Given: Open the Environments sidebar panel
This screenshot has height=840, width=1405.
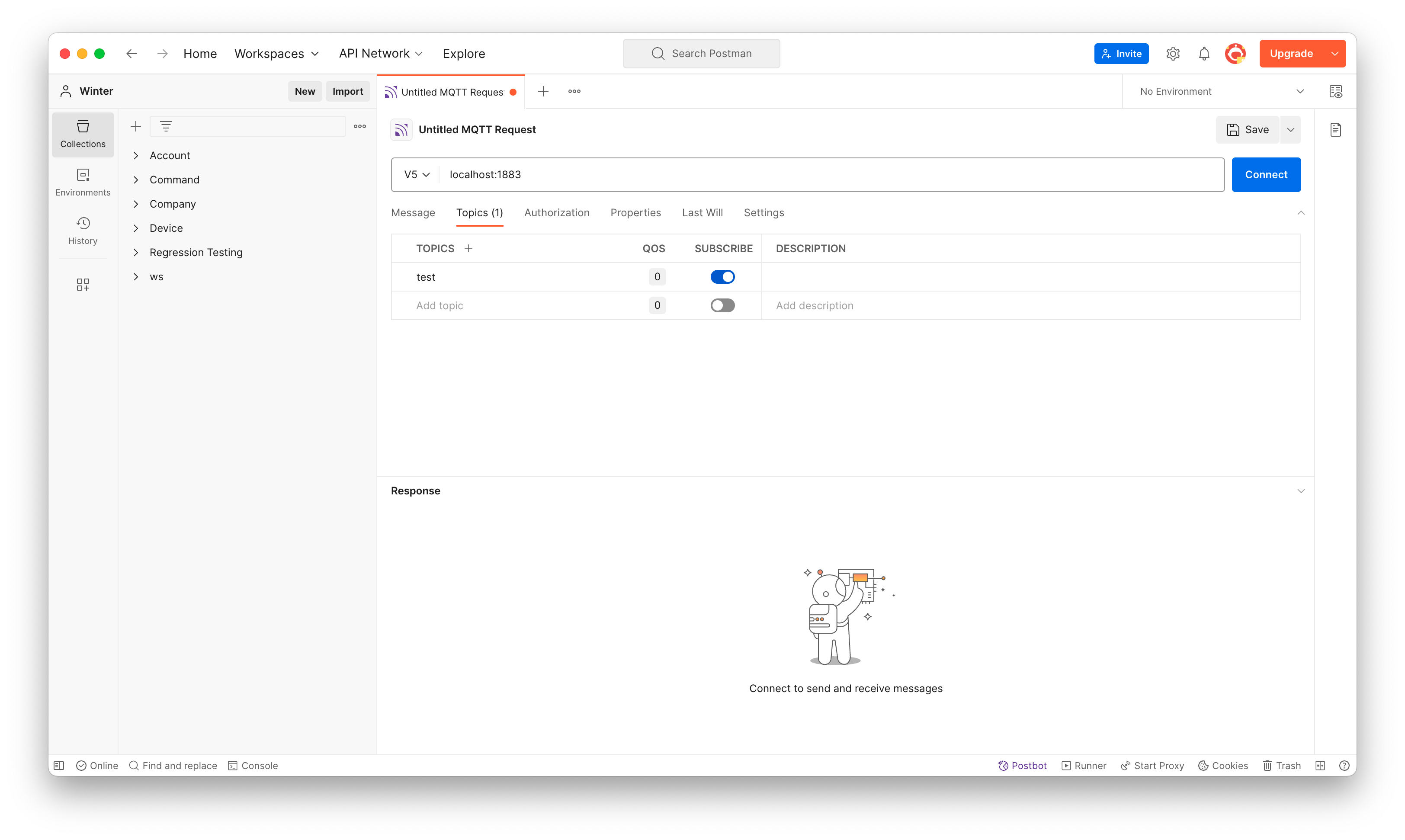Looking at the screenshot, I should pos(83,182).
